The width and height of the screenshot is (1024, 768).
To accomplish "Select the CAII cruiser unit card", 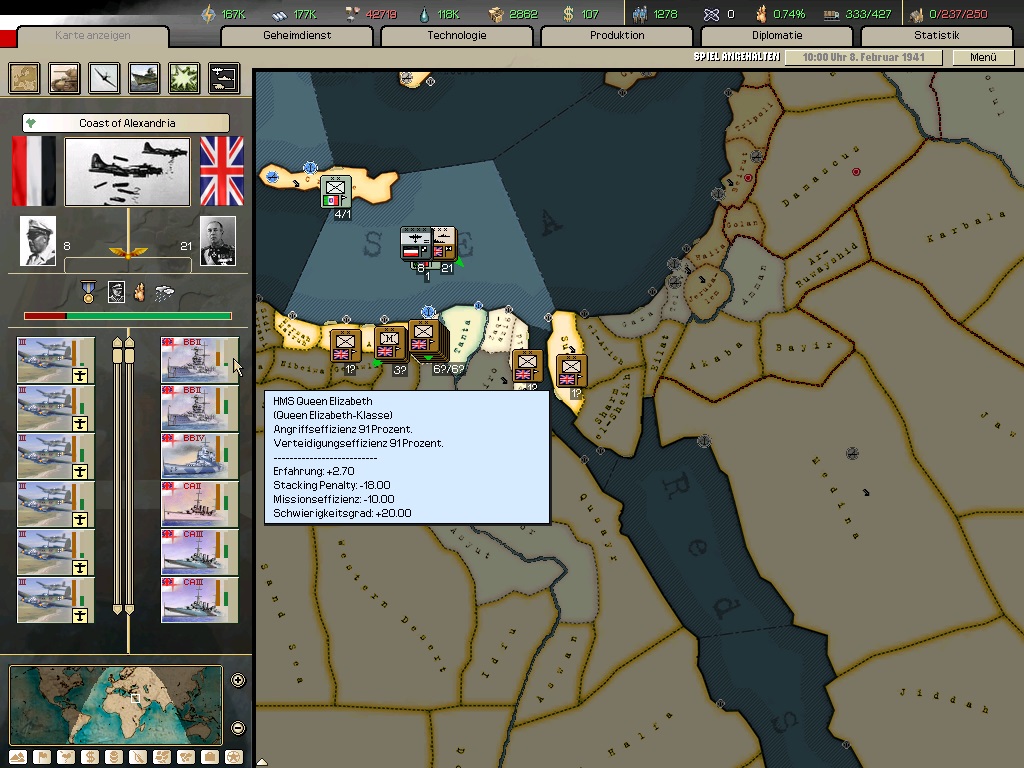I will click(200, 504).
